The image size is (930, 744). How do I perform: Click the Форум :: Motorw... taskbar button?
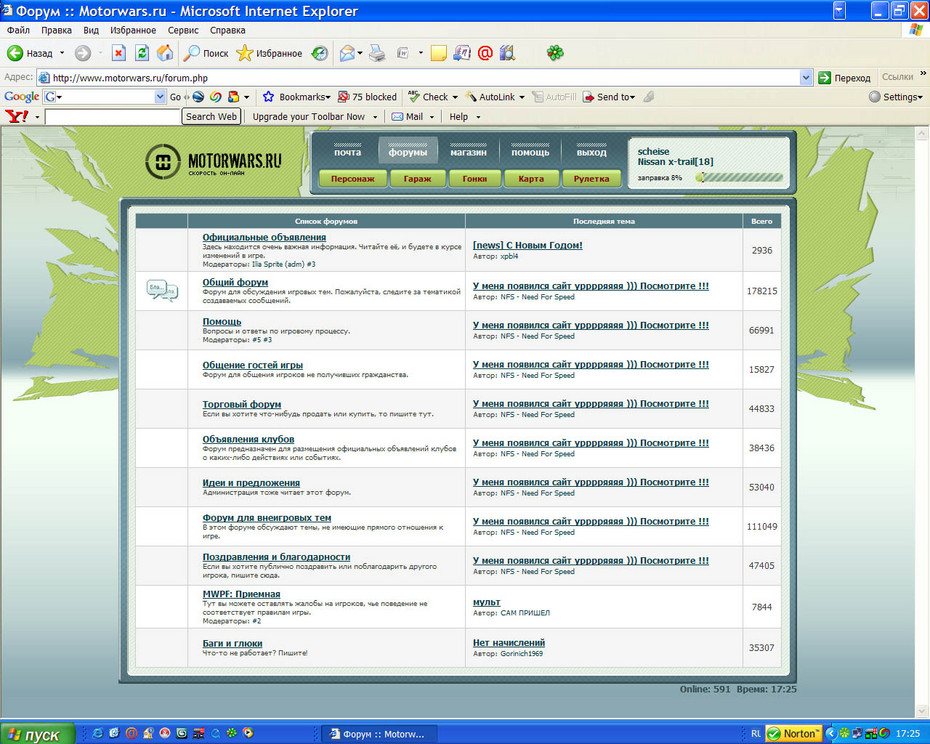click(x=379, y=734)
